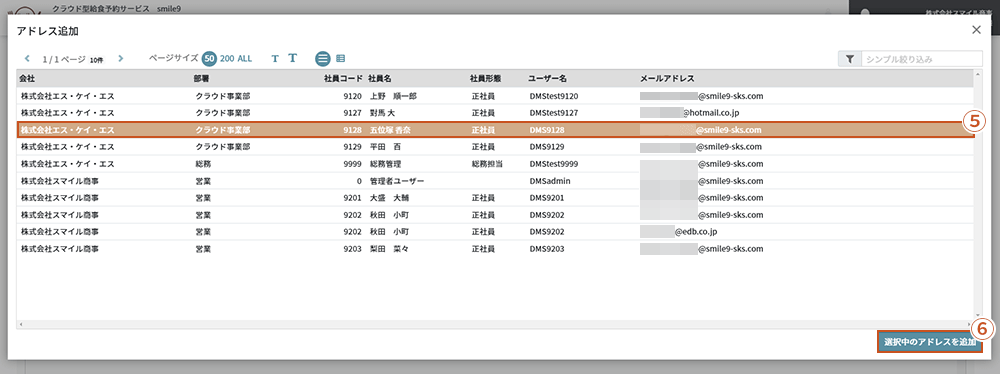The image size is (1000, 374).
Task: Select row for 管理者ユーザー DMSadmin
Action: point(495,181)
